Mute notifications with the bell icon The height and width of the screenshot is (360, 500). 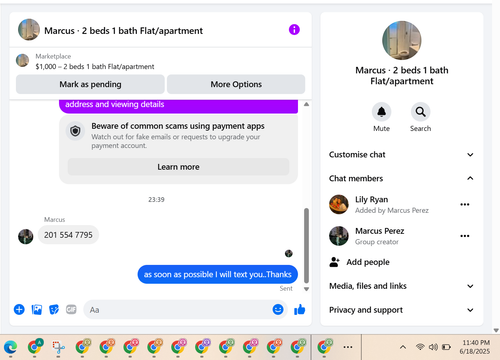pos(381,112)
